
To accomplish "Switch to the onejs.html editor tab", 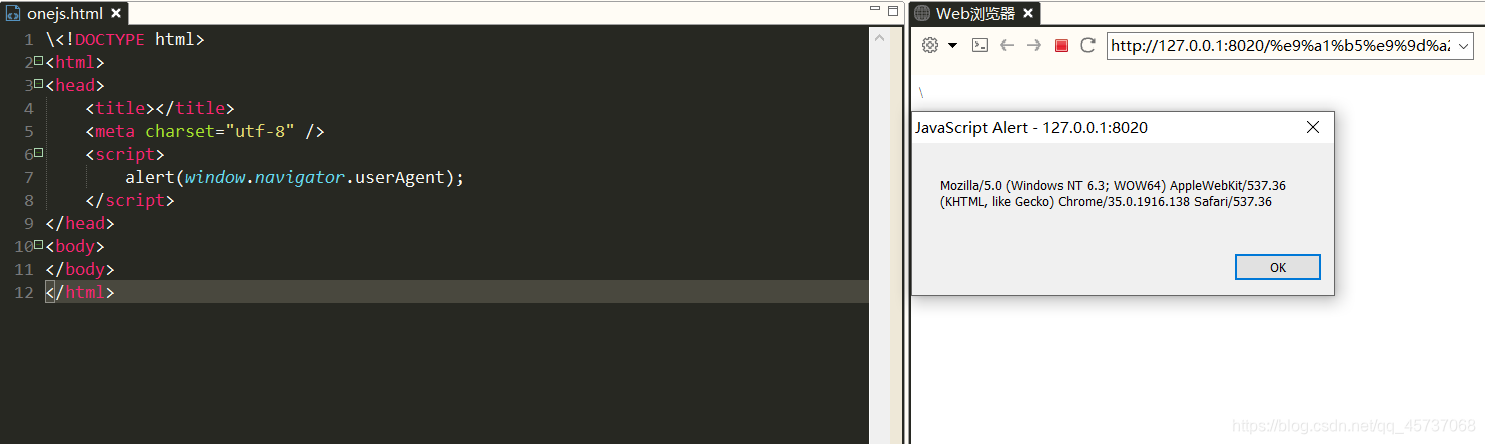I will click(64, 14).
